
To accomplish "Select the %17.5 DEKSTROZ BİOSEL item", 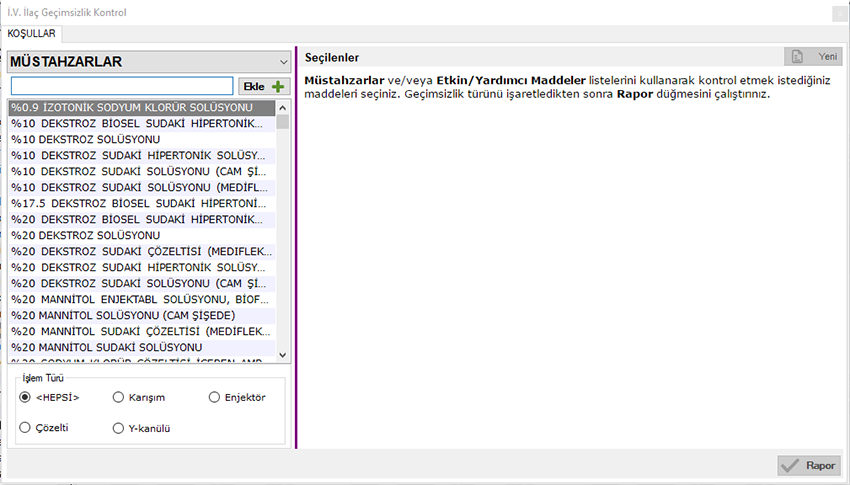I will click(x=140, y=203).
